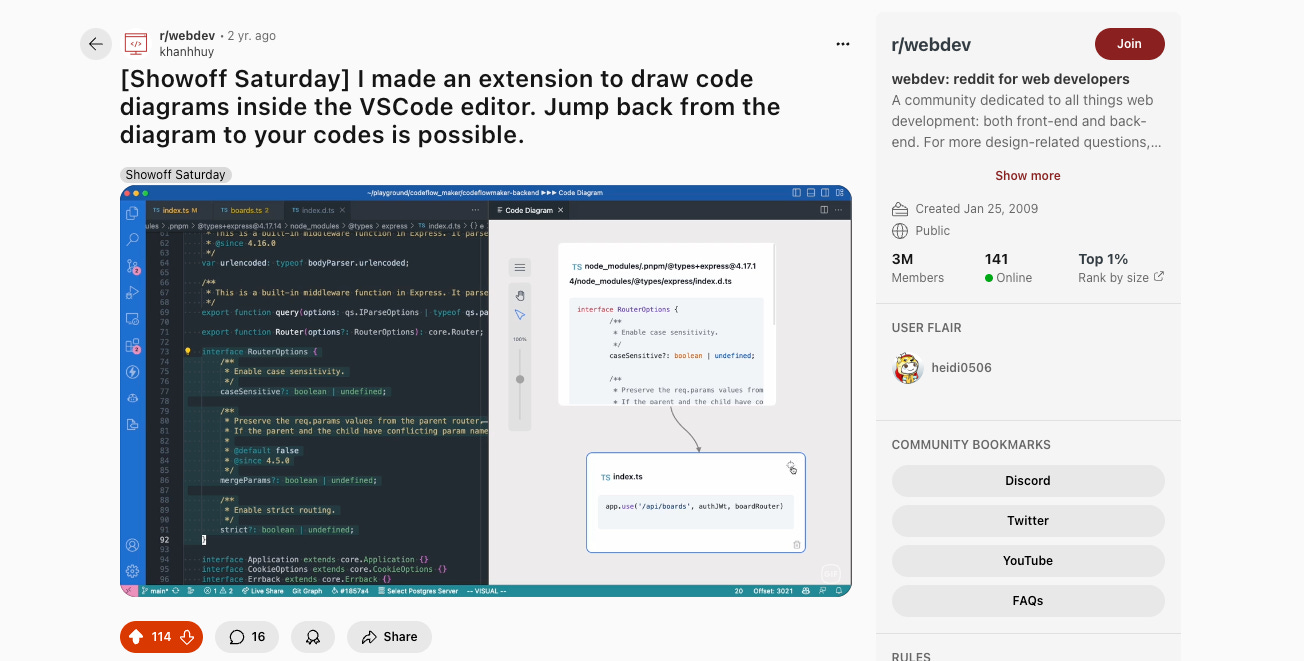
Task: Click the Explorer files icon in VSCode image
Action: 132,213
